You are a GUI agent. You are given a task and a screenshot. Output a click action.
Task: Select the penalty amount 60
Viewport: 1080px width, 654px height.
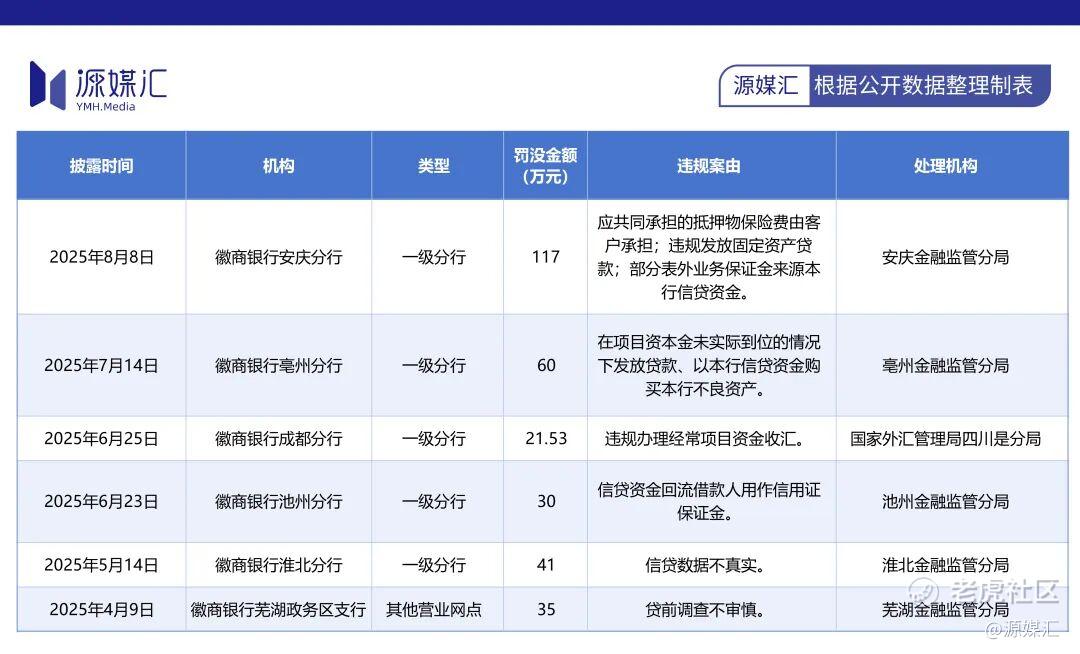click(546, 366)
